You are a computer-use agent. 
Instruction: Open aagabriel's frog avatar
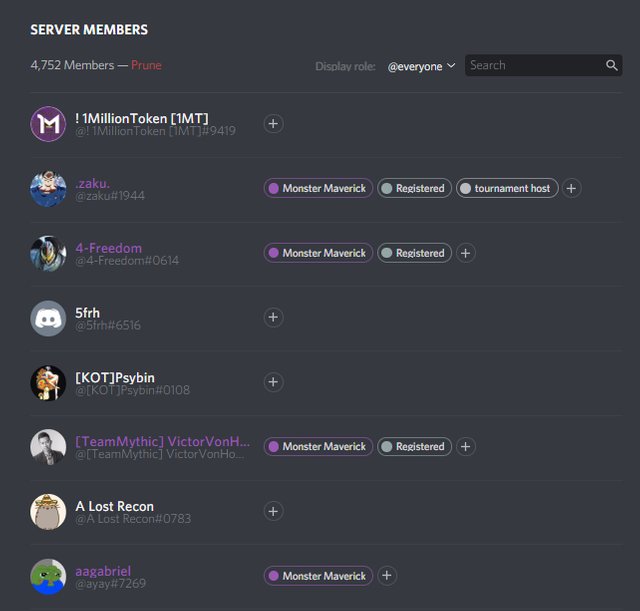click(x=48, y=576)
